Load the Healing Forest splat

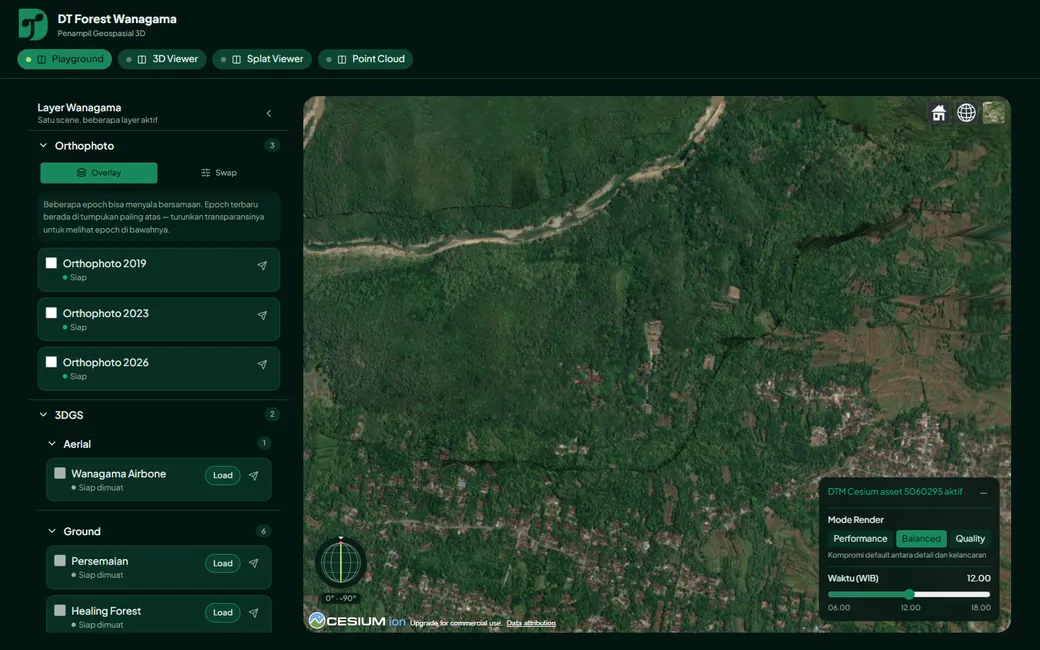[x=223, y=613]
